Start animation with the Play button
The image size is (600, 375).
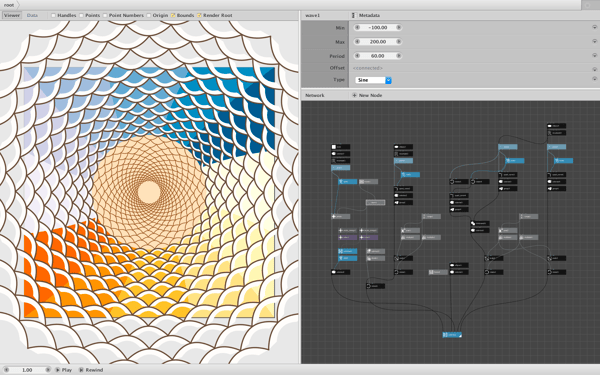pyautogui.click(x=64, y=370)
